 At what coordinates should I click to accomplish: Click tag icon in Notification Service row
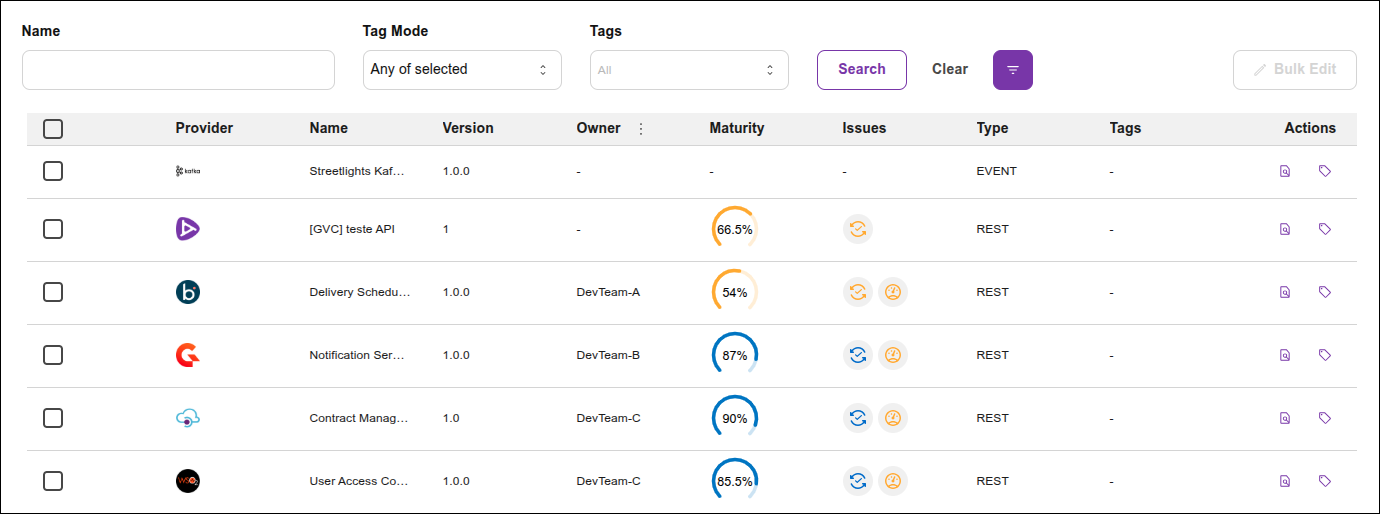(1325, 355)
